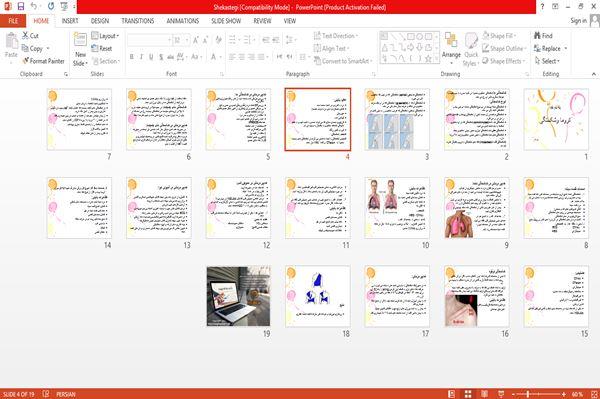The height and width of the screenshot is (399, 600).
Task: Switch to Slide Sorter view icon
Action: pyautogui.click(x=468, y=394)
